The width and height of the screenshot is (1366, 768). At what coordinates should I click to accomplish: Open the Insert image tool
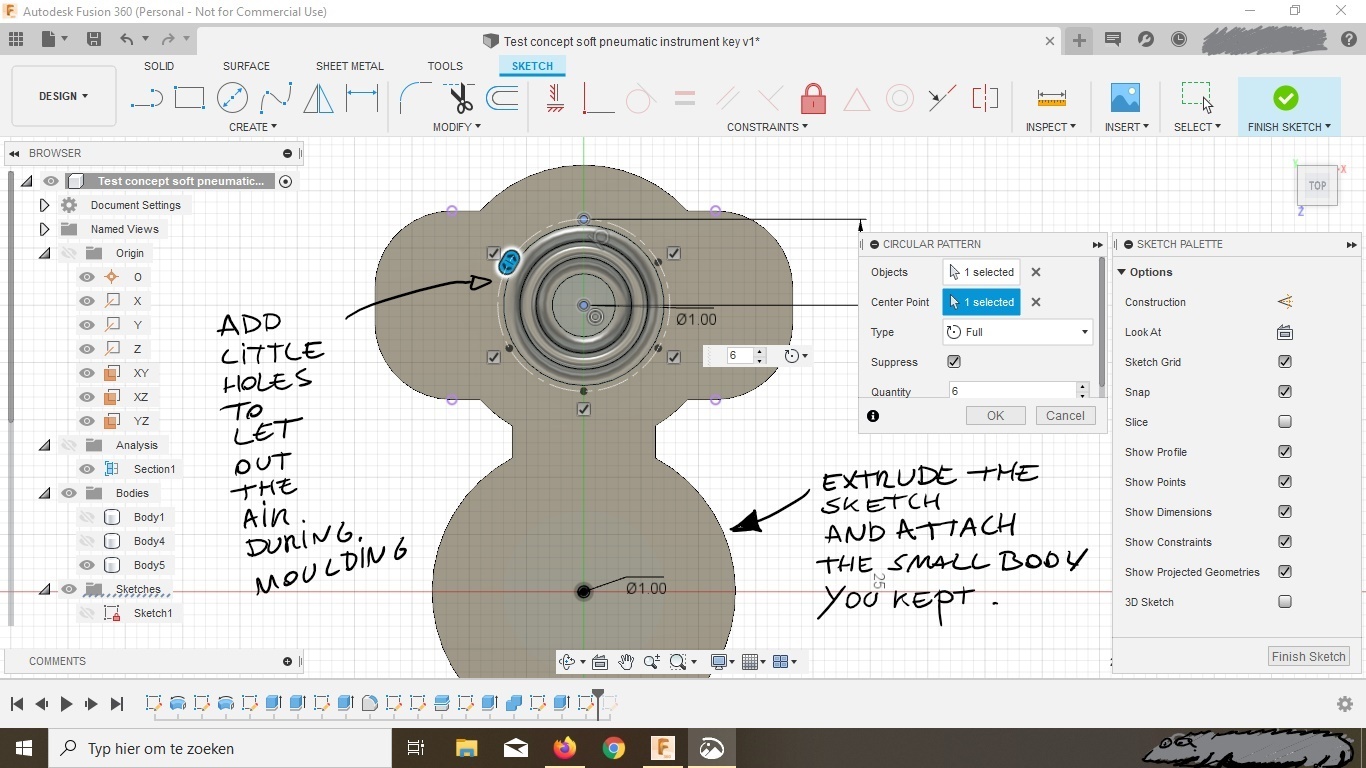1125,98
